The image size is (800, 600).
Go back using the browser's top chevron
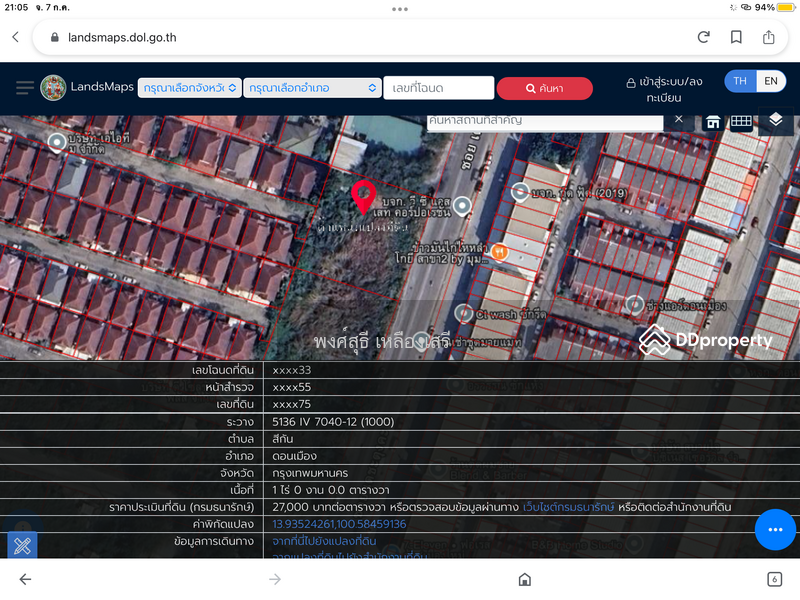tap(16, 37)
